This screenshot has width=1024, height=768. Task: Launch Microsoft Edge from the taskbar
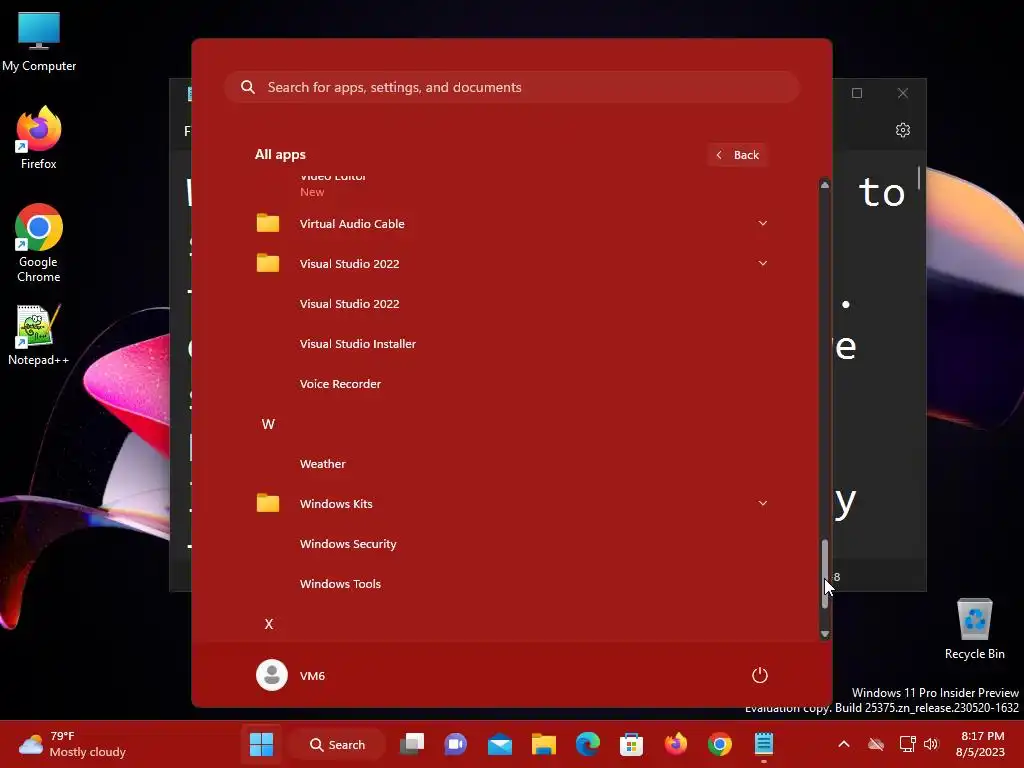point(588,744)
